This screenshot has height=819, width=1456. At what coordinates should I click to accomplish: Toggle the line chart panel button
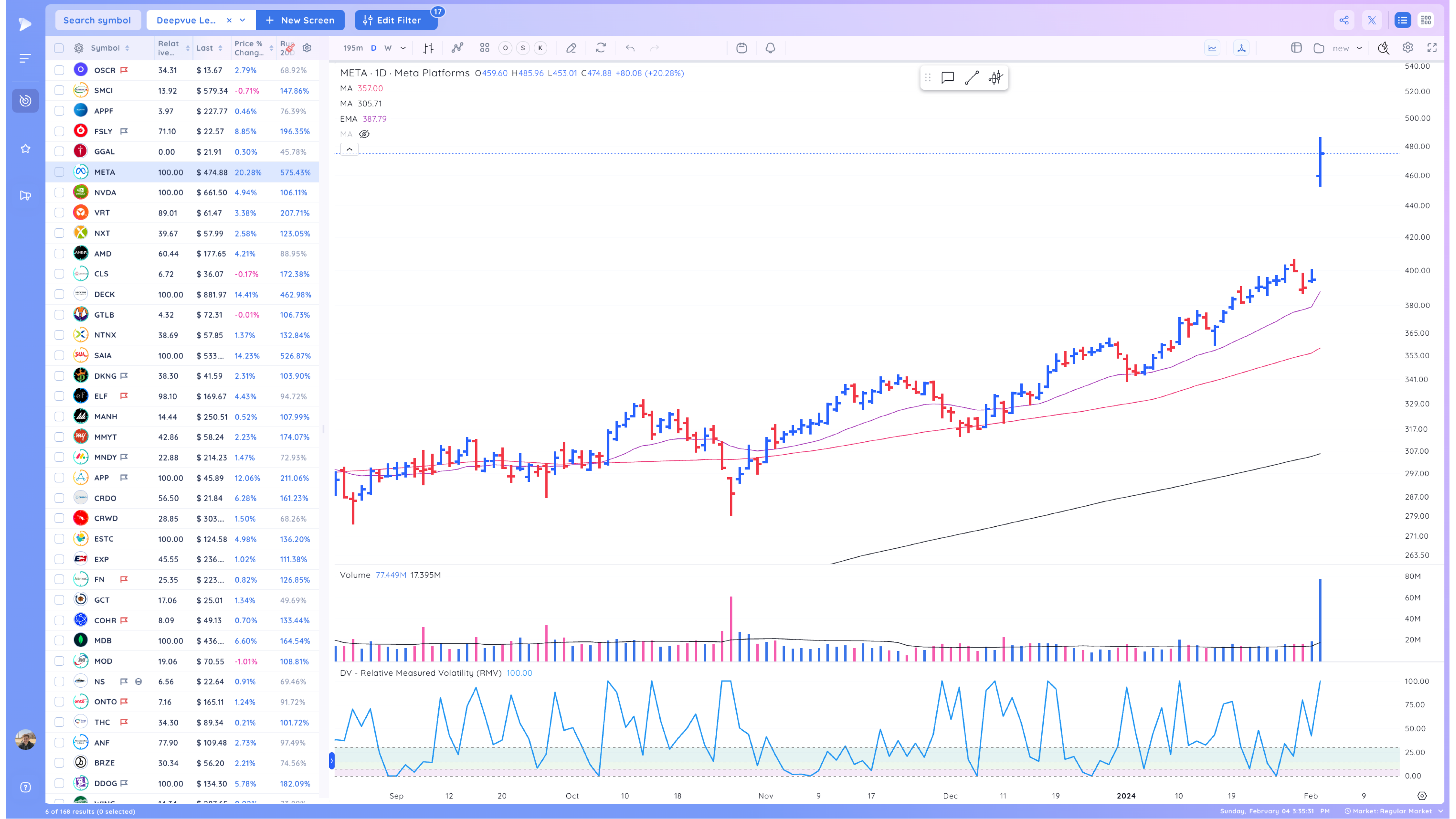(1212, 48)
